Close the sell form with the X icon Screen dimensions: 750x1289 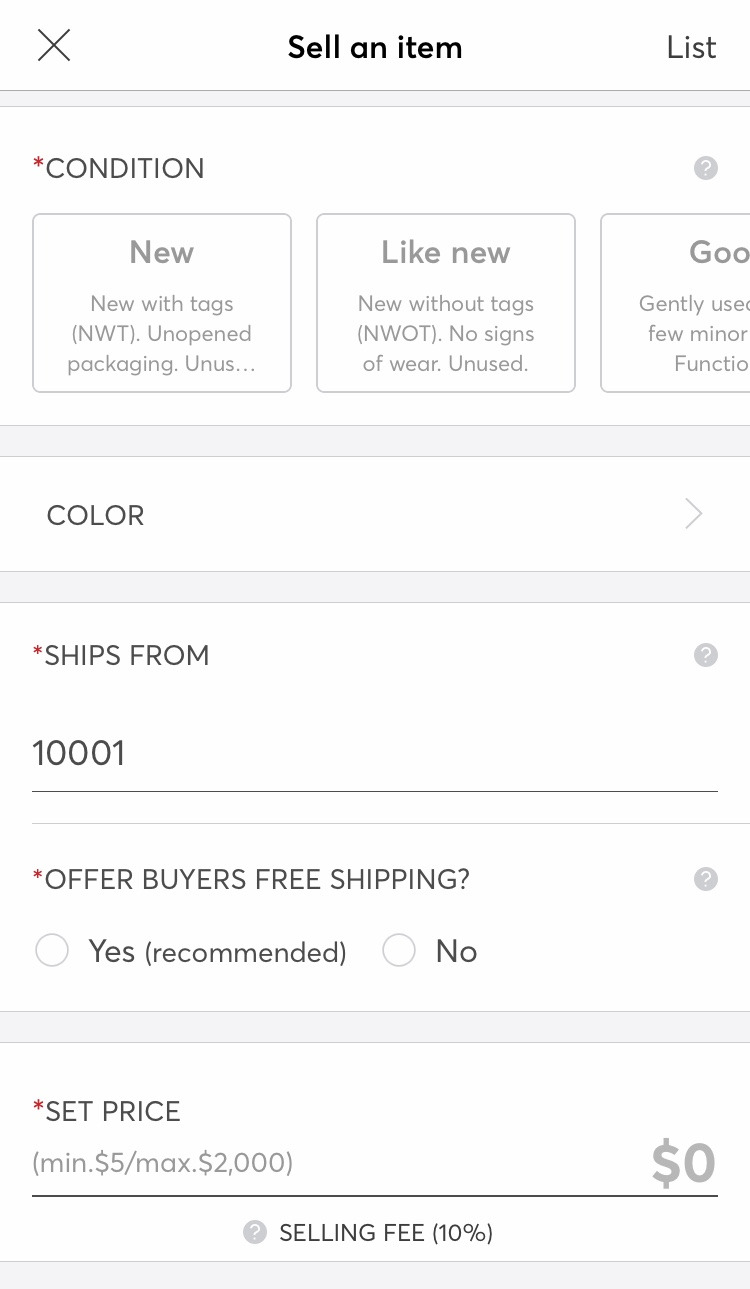54,46
